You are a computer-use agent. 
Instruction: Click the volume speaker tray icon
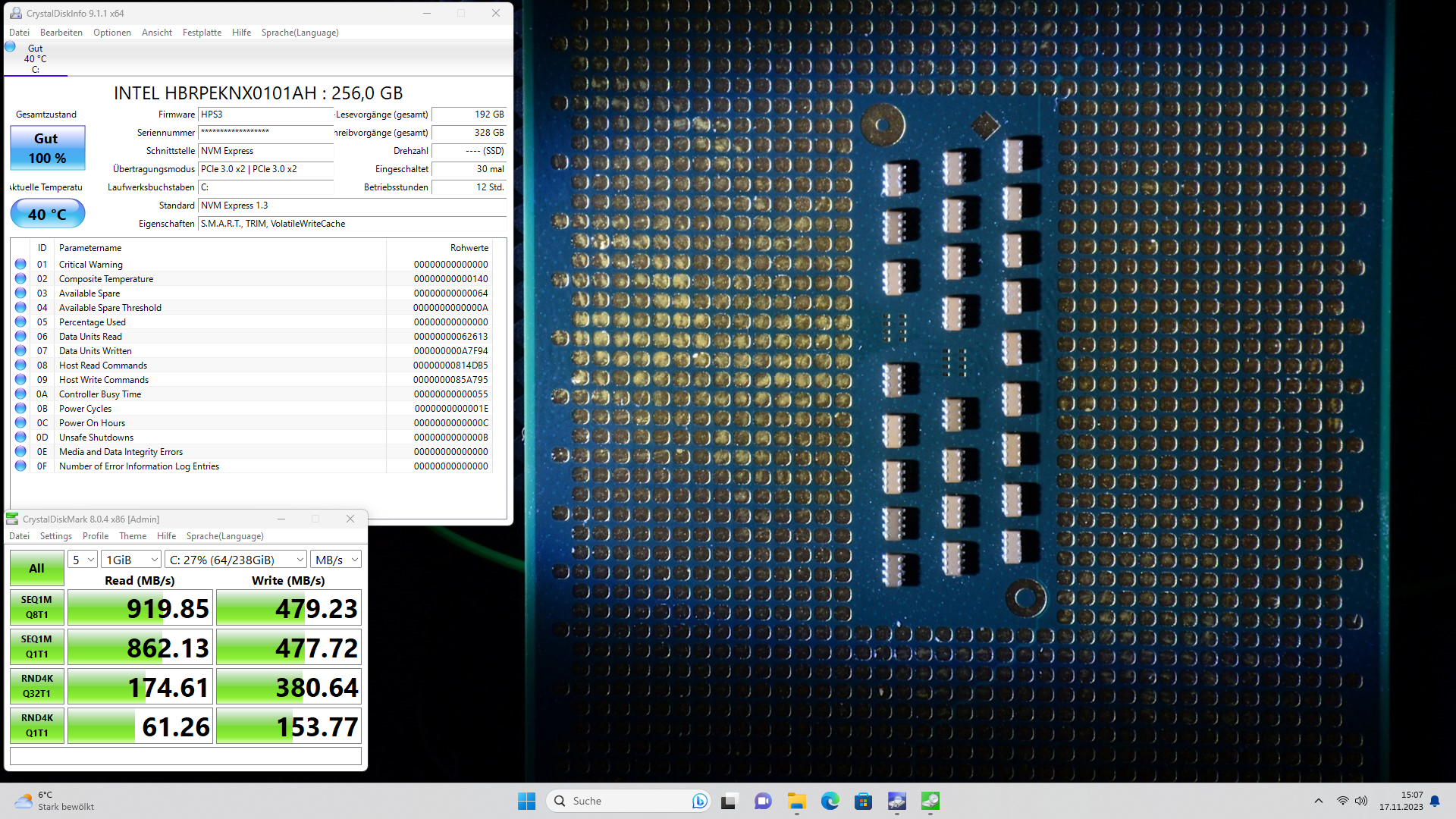click(1361, 801)
